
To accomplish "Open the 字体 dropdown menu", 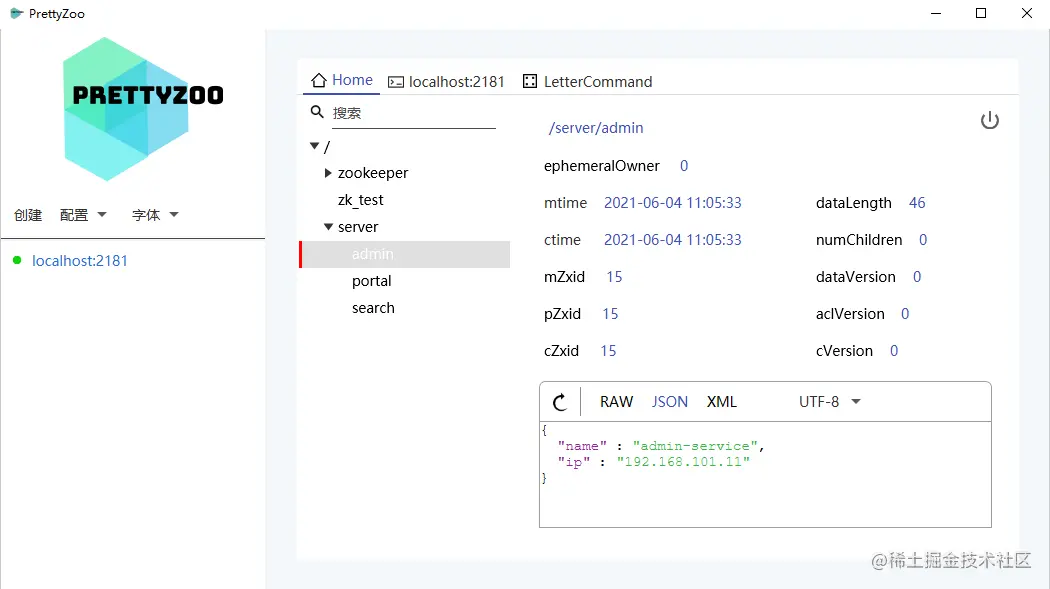I will (x=155, y=215).
